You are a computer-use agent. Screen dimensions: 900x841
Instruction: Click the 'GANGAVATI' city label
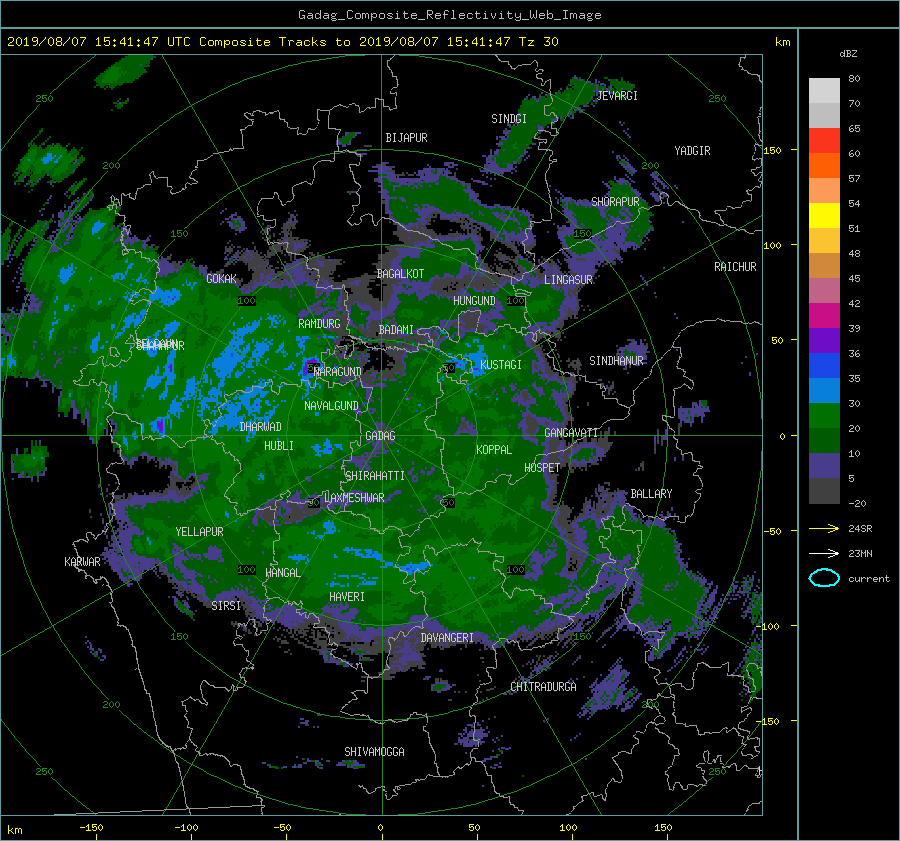tap(571, 433)
